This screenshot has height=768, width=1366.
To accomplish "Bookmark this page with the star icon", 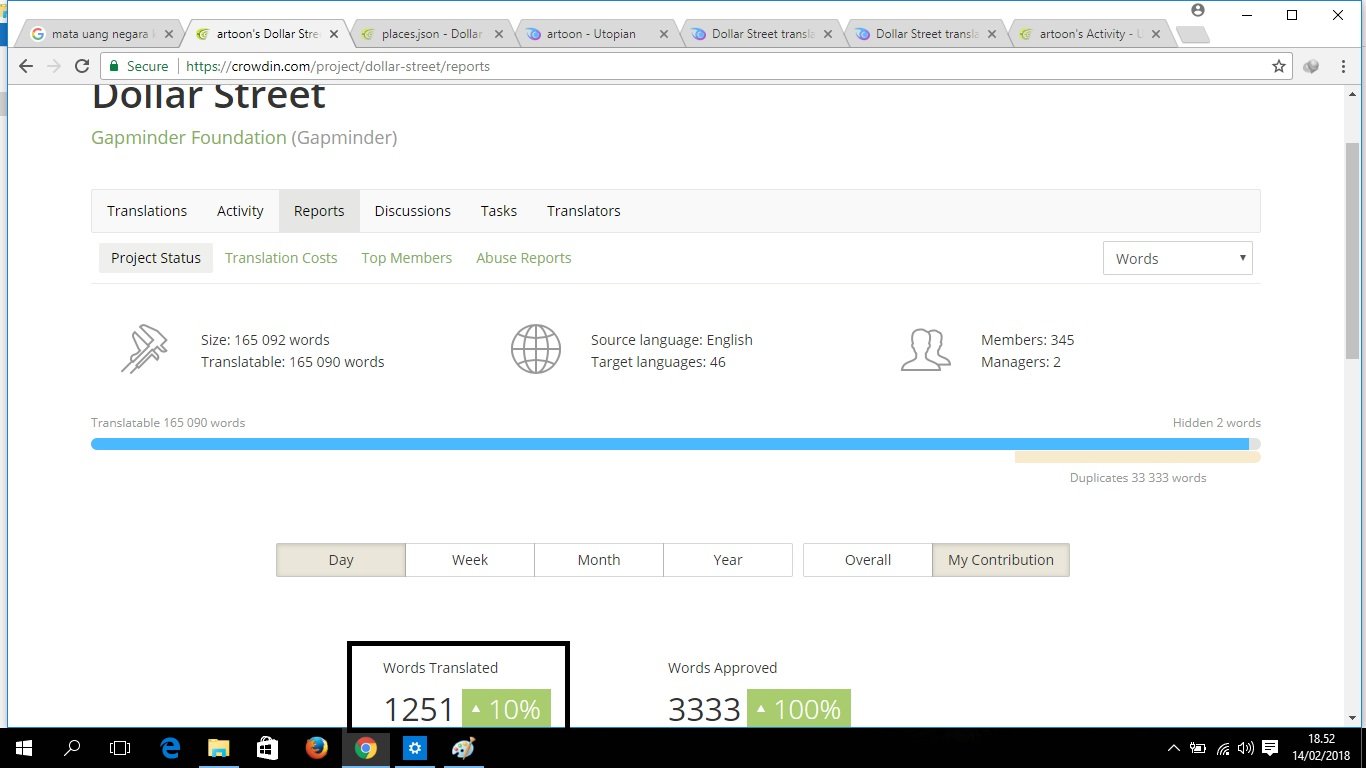I will 1278,66.
